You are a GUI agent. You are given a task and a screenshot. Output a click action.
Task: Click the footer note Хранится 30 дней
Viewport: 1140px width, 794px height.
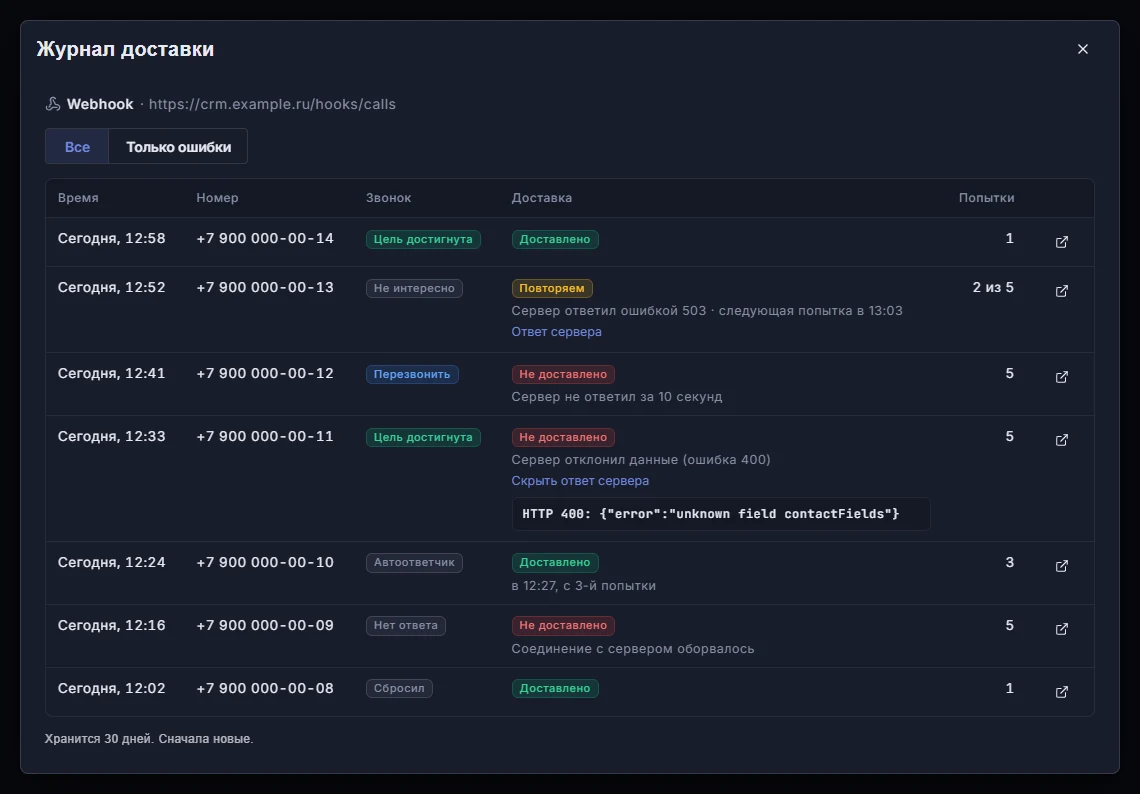tap(100, 739)
